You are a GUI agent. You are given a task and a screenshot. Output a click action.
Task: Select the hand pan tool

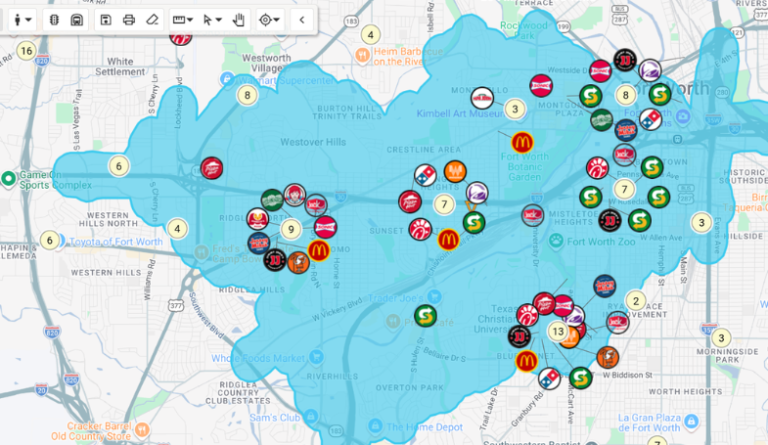(x=239, y=20)
